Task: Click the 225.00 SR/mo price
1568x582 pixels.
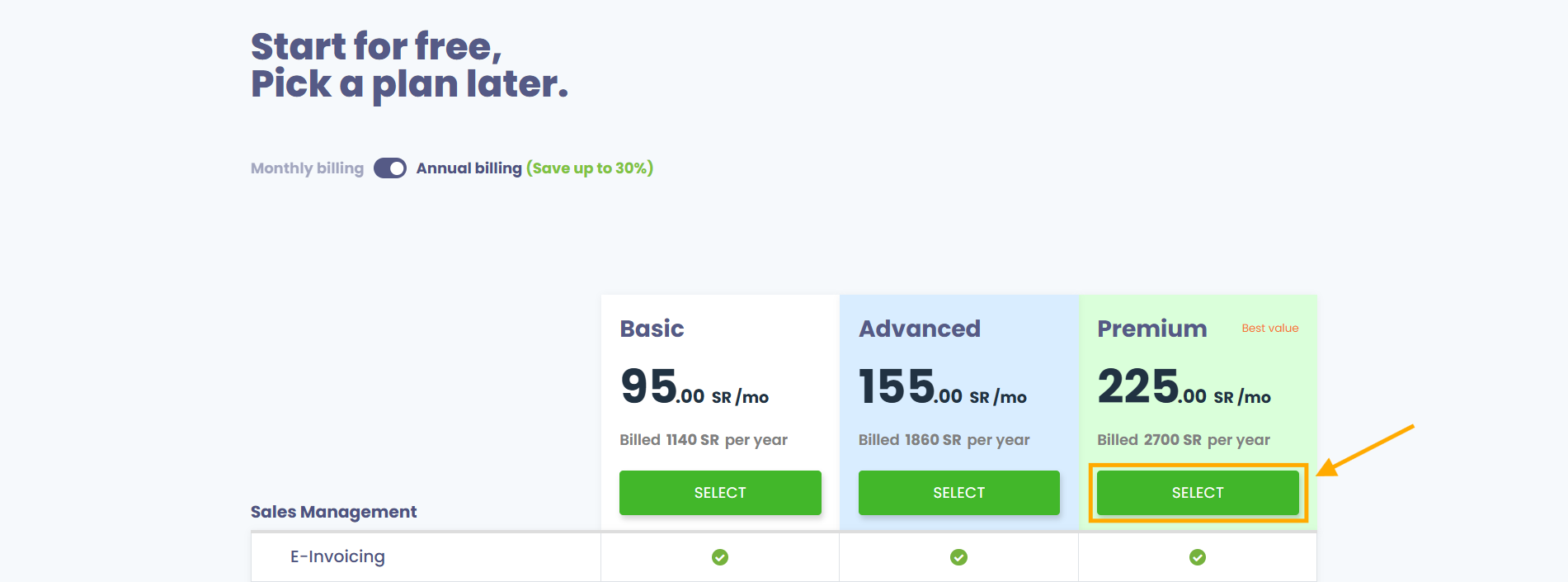Action: [x=1184, y=387]
